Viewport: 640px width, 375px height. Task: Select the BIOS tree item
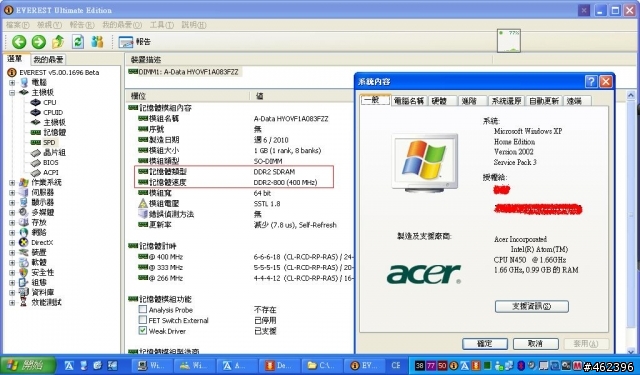click(51, 162)
